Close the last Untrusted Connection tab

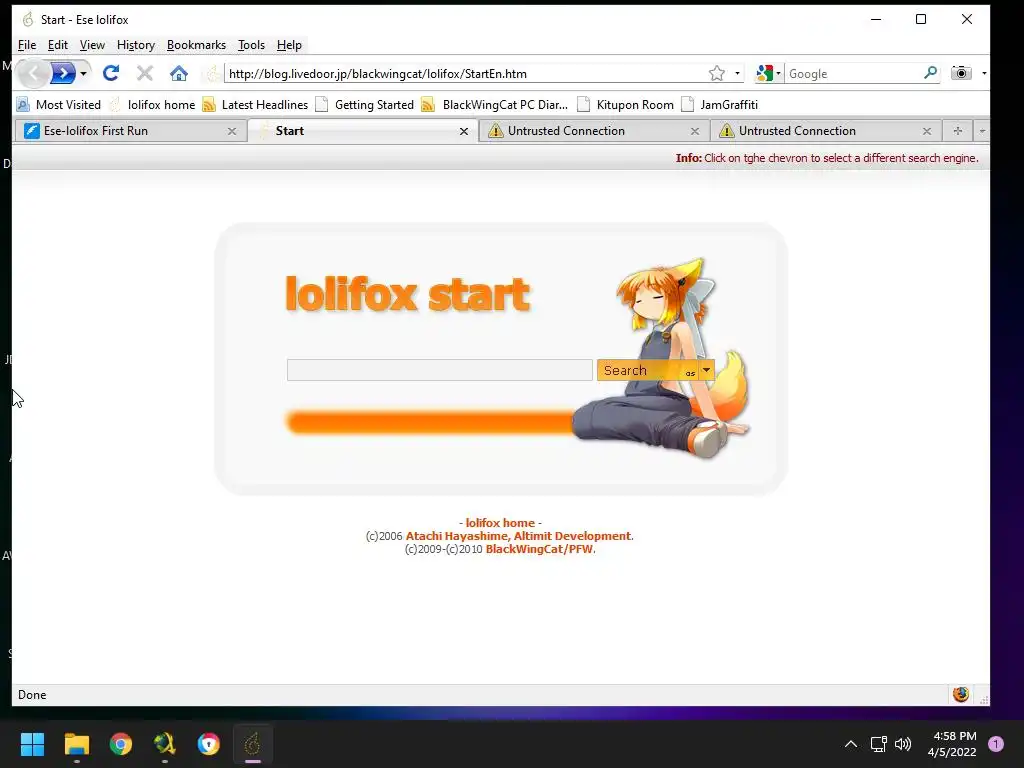click(x=927, y=131)
